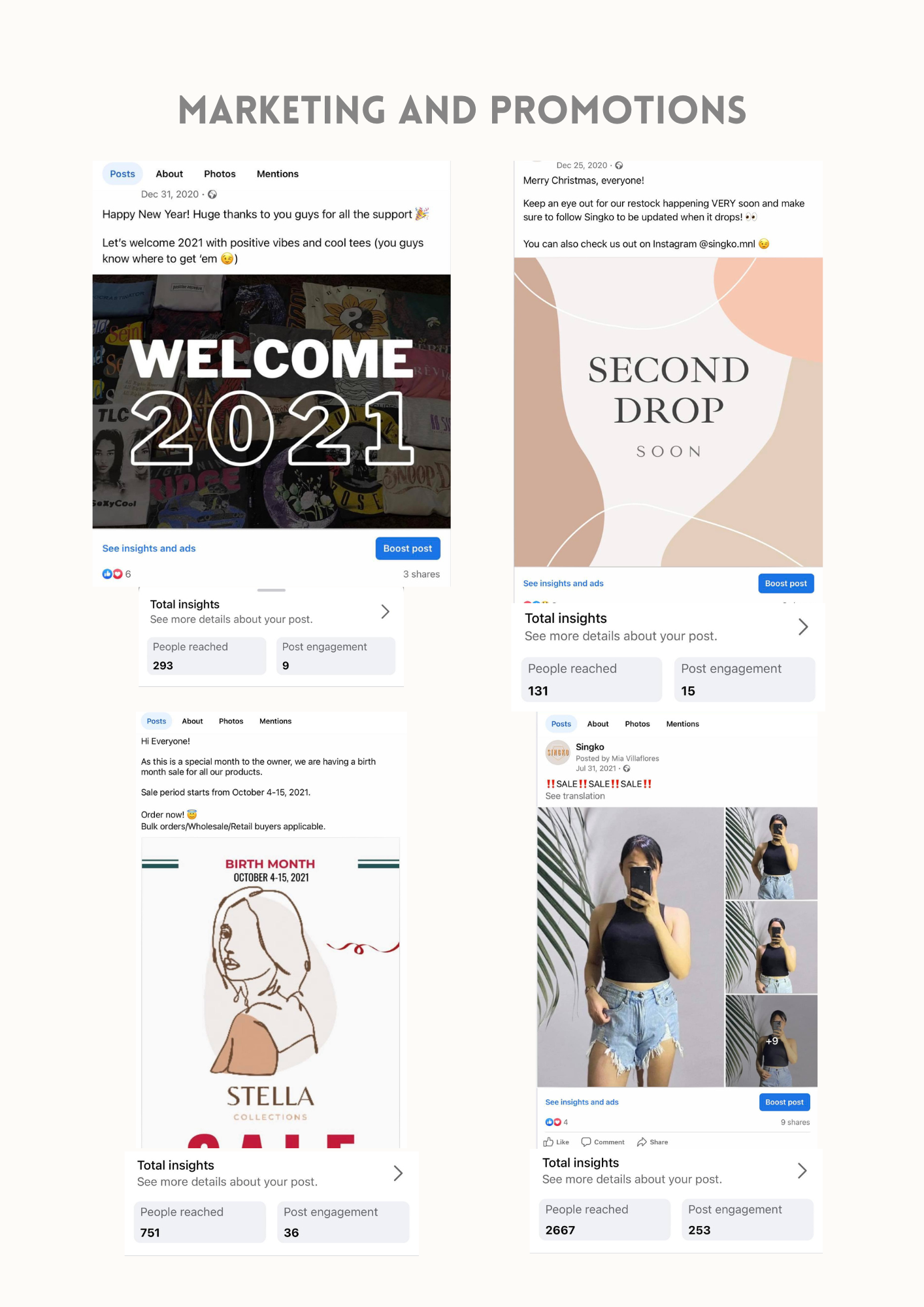Open the +9 photo thumbnail in SALE post
This screenshot has height=1307, width=924.
tap(771, 1041)
